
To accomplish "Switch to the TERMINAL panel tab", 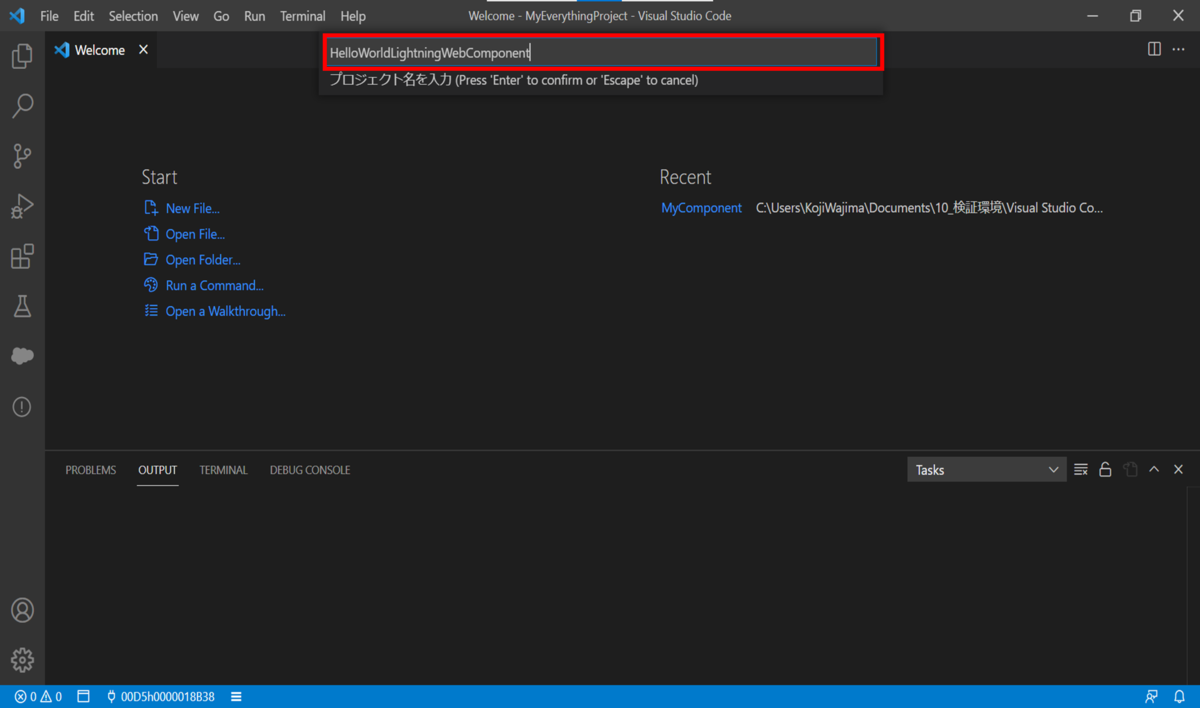I will click(223, 470).
